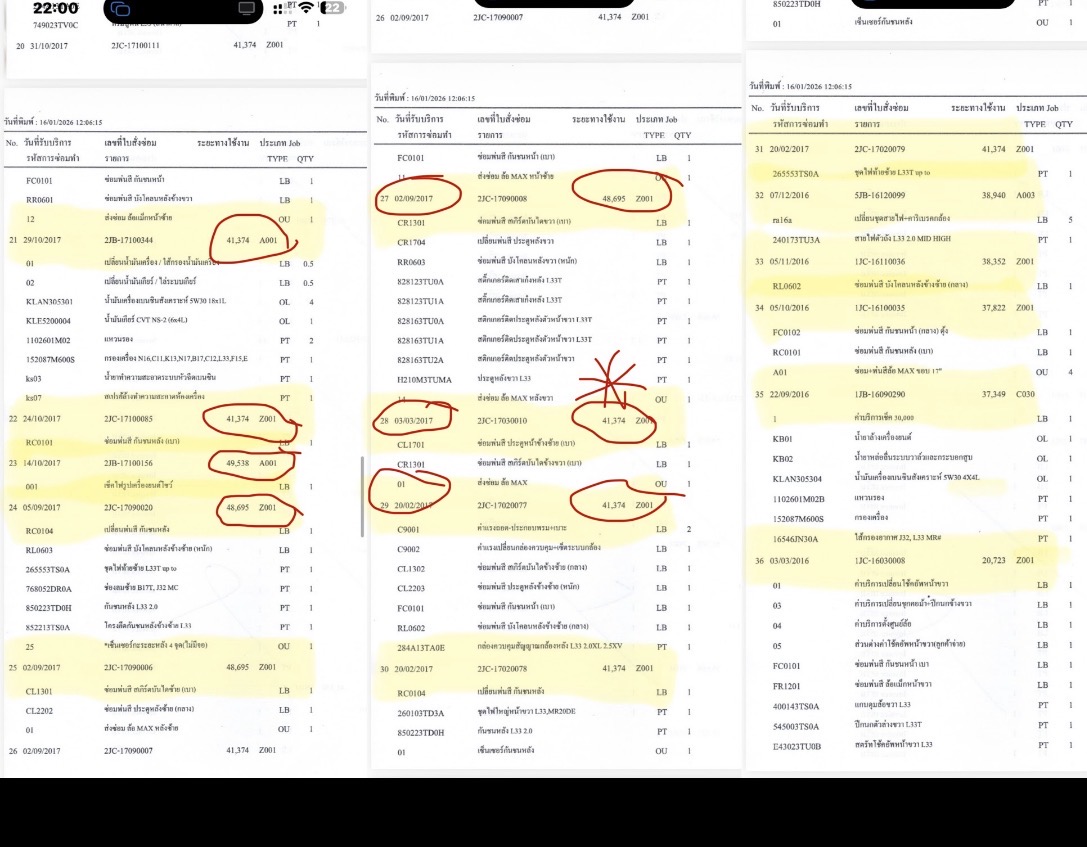
Task: Select the date 14/10/2017
Action: pyautogui.click(x=42, y=463)
